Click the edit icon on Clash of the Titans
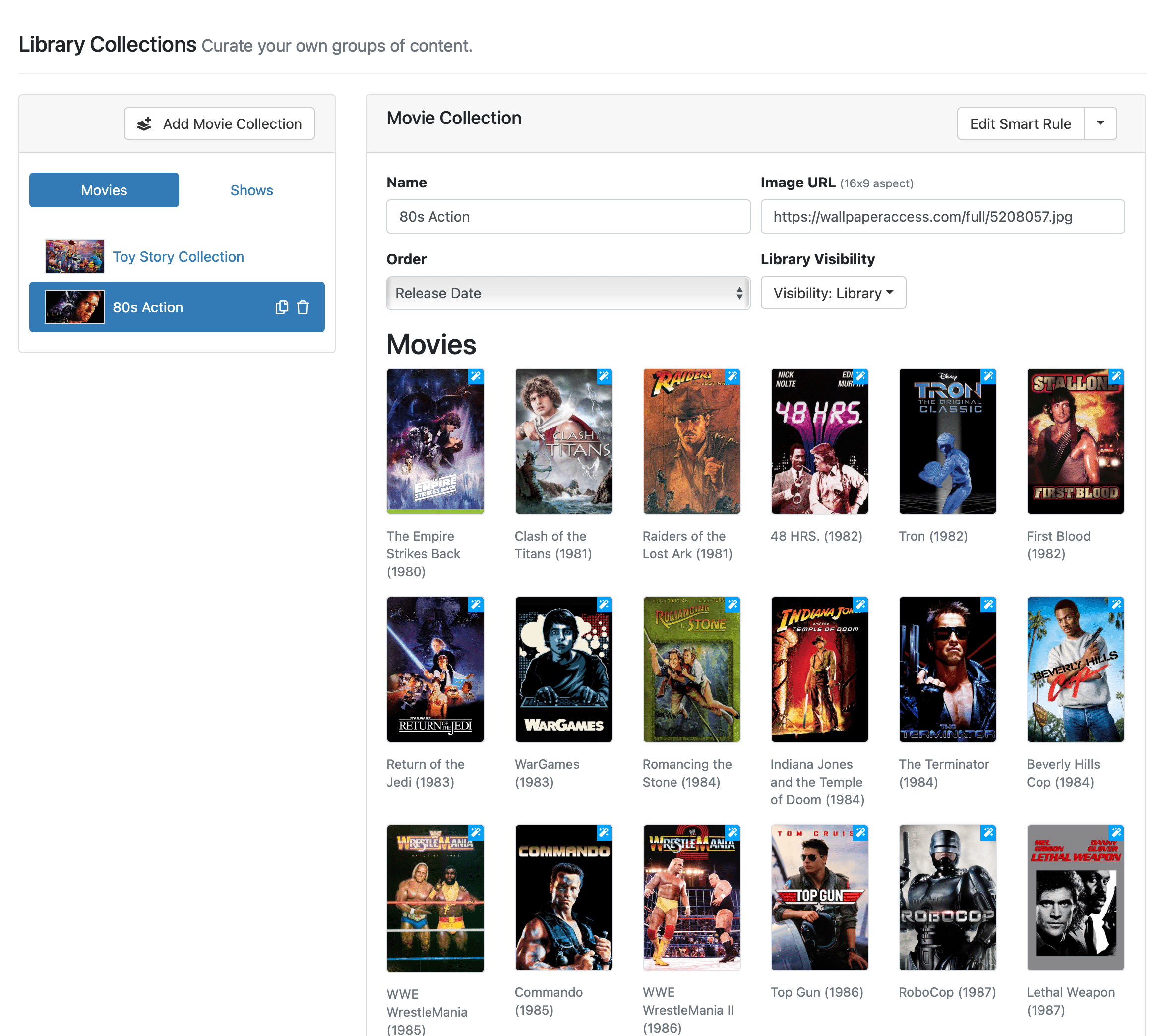Viewport: 1161px width, 1036px height. (604, 376)
